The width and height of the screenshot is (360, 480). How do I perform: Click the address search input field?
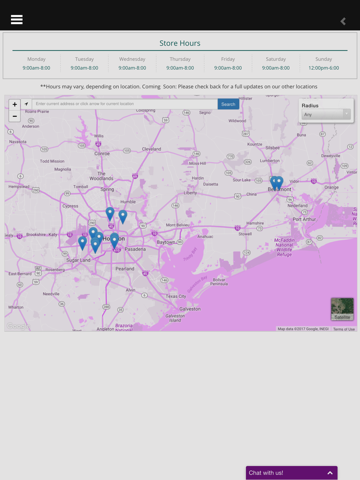(x=125, y=104)
